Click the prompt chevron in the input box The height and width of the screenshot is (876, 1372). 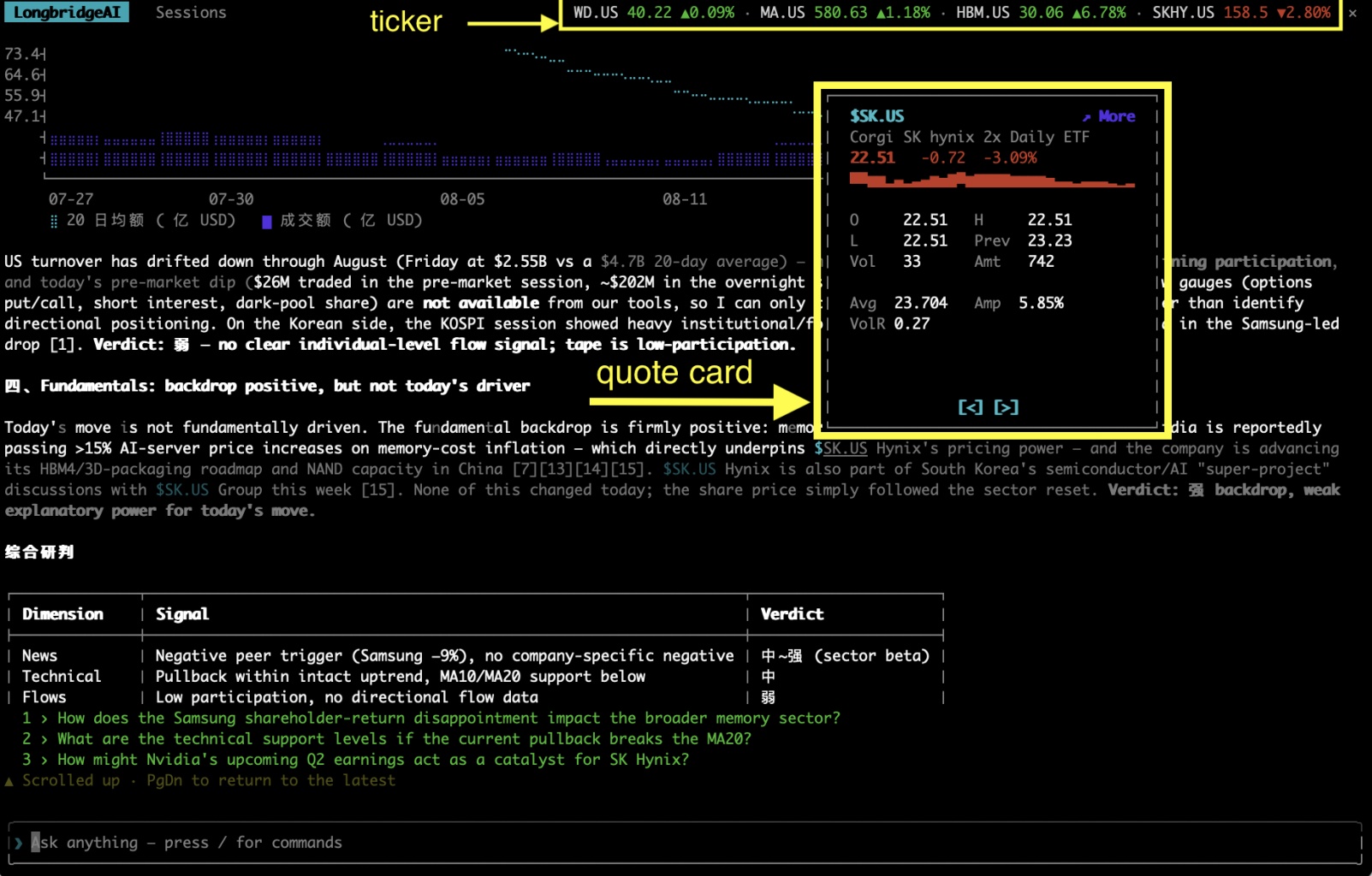(18, 843)
